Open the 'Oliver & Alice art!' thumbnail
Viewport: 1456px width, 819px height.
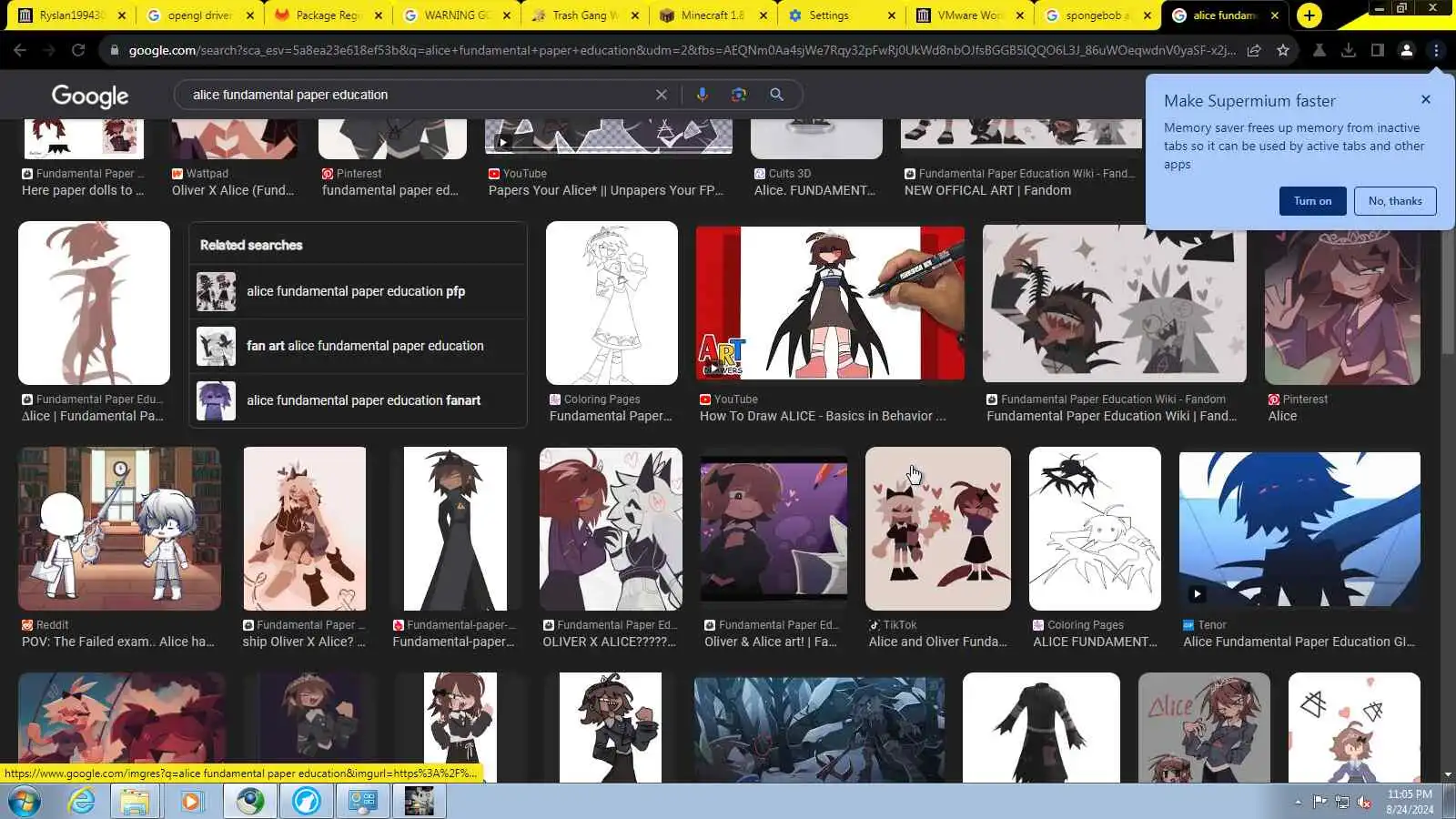(x=773, y=529)
